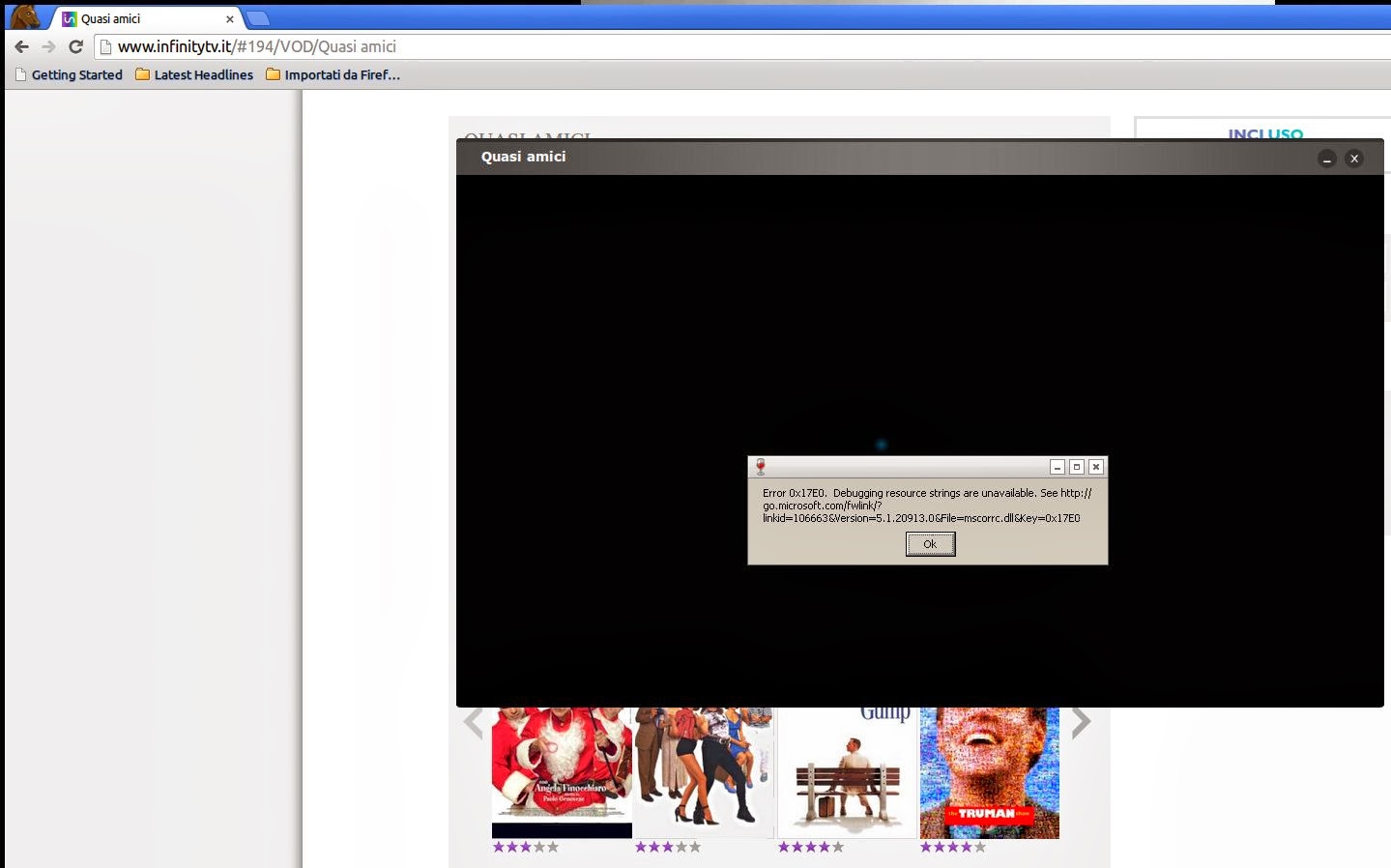Screen dimensions: 1391x868
Task: Show next movies with right carousel arrow
Action: pyautogui.click(x=1081, y=721)
